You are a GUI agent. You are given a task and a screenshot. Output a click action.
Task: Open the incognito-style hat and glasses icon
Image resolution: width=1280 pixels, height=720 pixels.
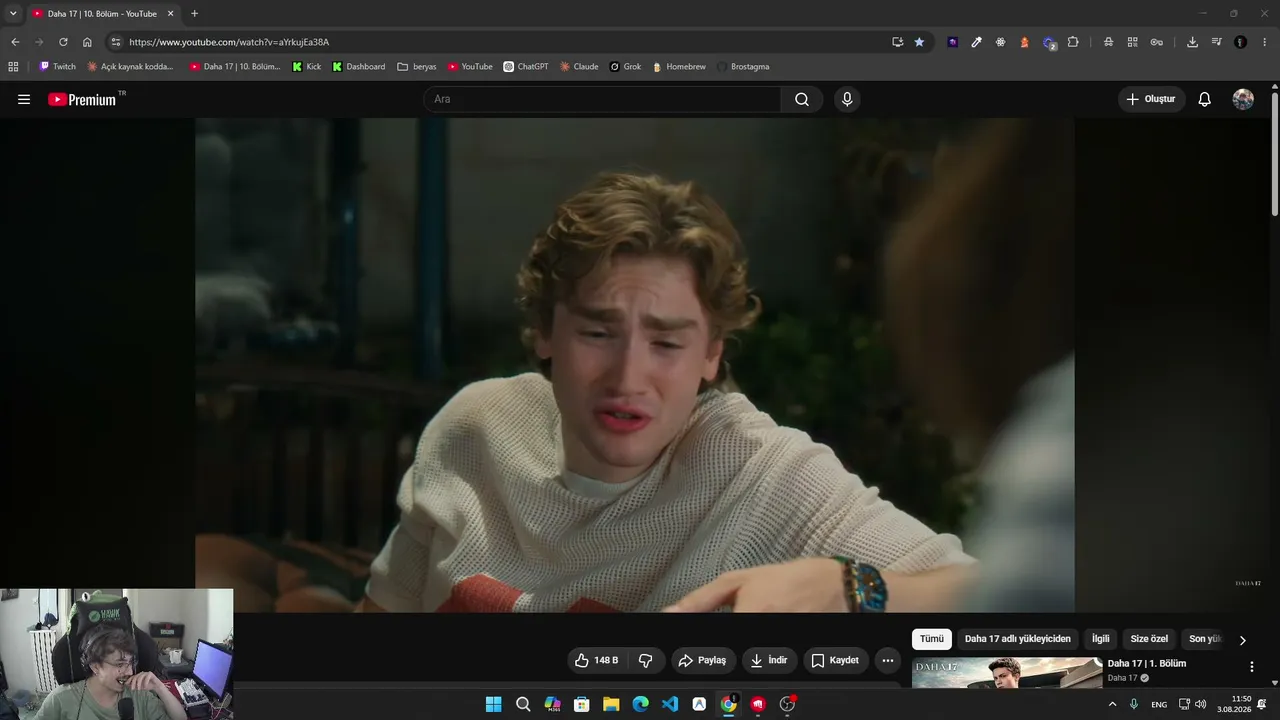(1108, 42)
